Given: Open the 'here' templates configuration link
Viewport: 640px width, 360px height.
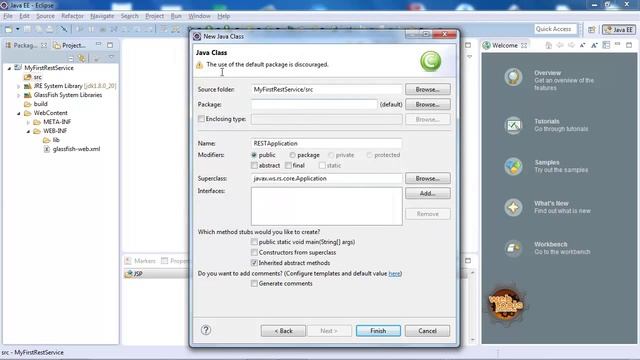Looking at the screenshot, I should pyautogui.click(x=394, y=273).
